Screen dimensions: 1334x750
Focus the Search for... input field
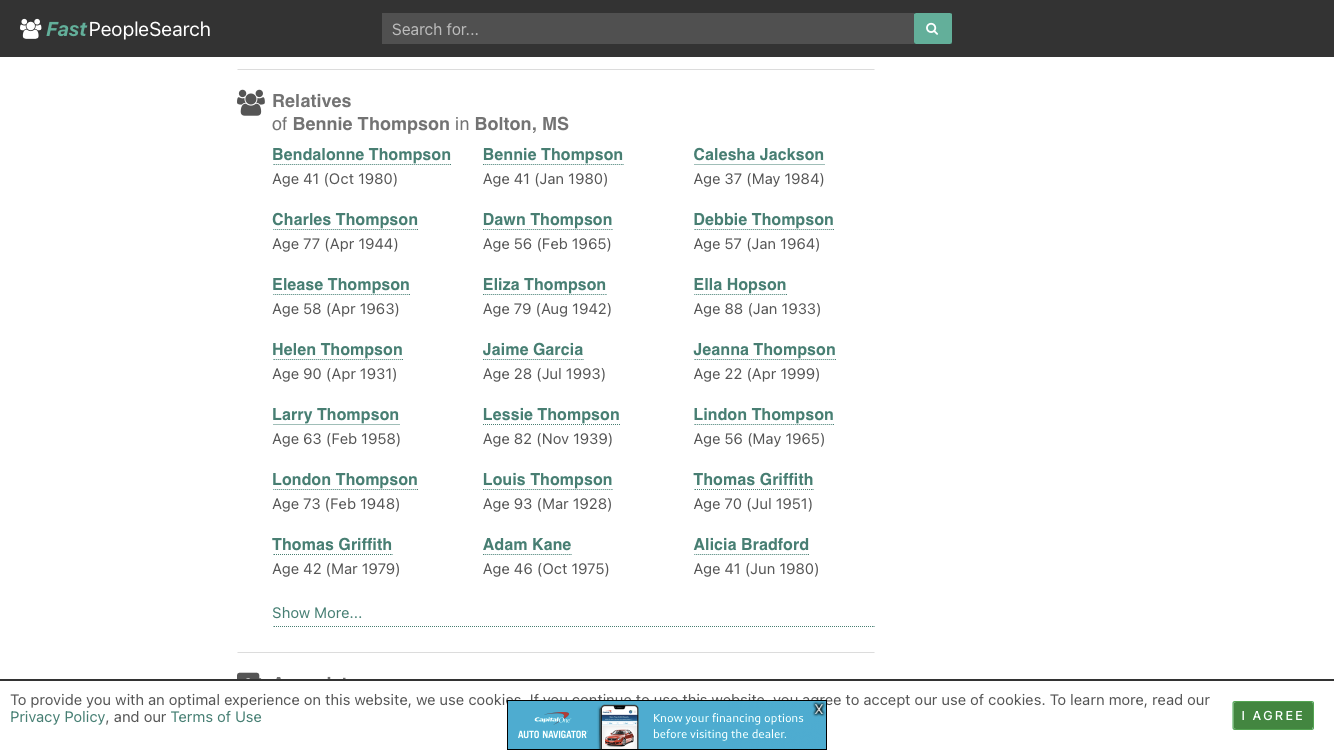coord(648,29)
